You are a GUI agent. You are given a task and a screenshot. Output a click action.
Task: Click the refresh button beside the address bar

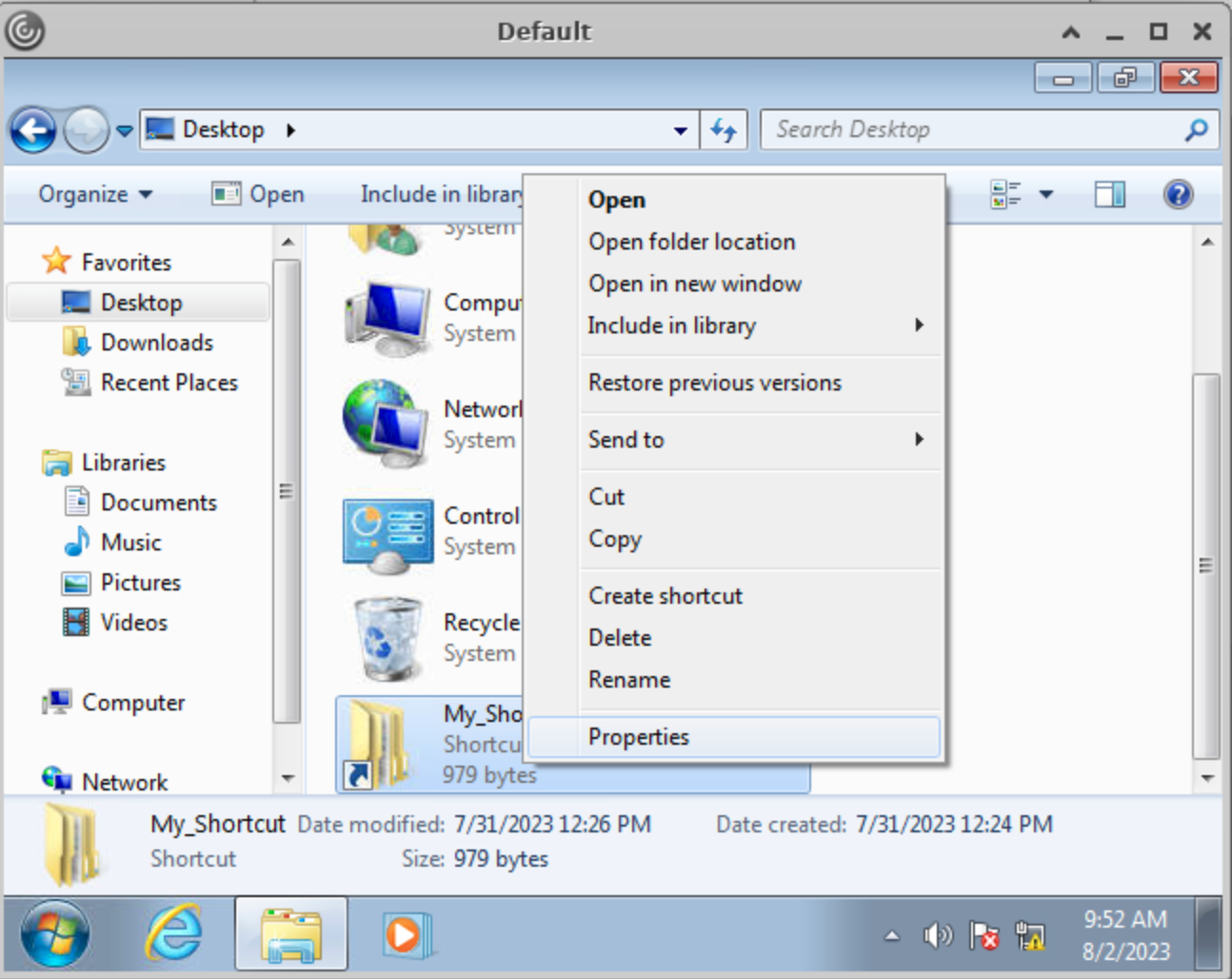pyautogui.click(x=724, y=130)
